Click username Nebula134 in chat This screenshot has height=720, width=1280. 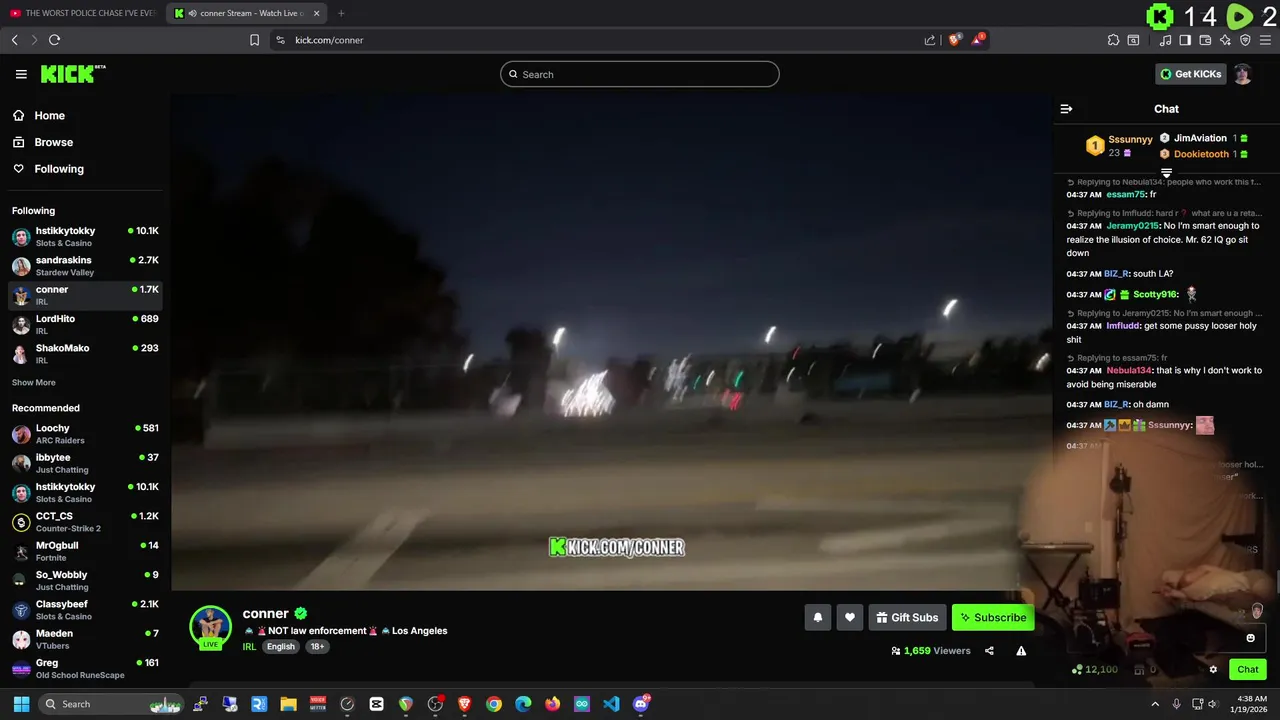pyautogui.click(x=1129, y=371)
